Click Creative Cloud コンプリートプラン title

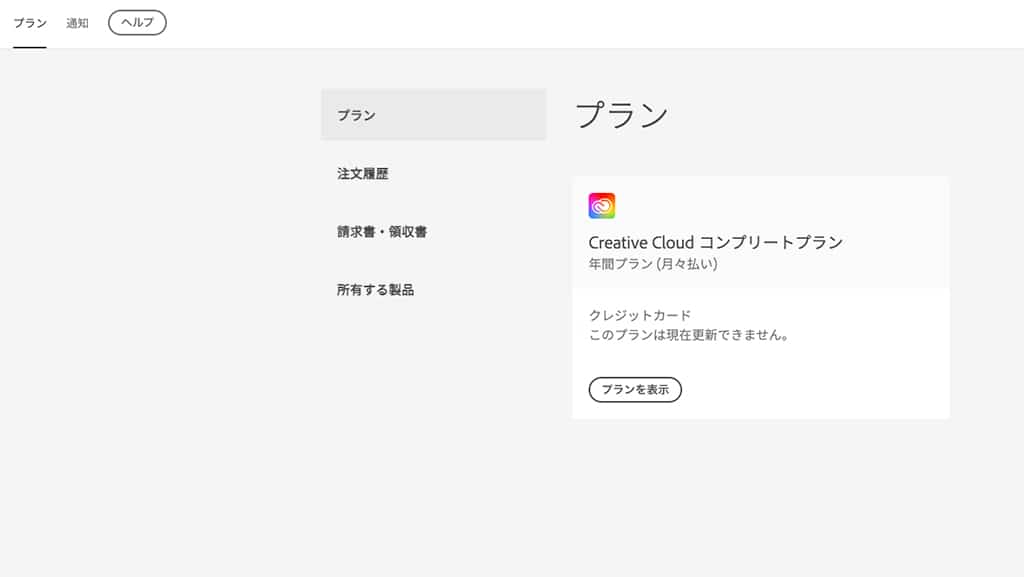tap(716, 243)
